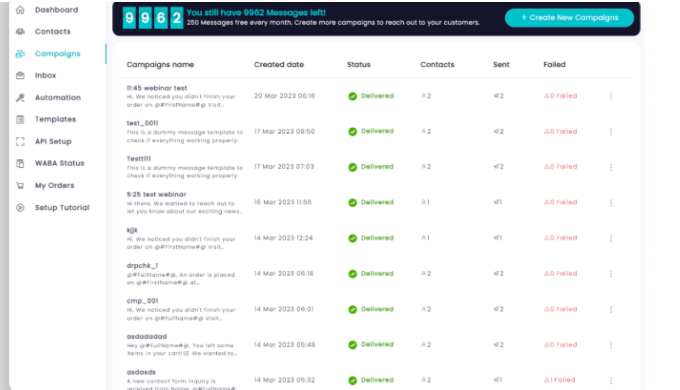Click date 17 Mar 2023 07:03

point(284,167)
